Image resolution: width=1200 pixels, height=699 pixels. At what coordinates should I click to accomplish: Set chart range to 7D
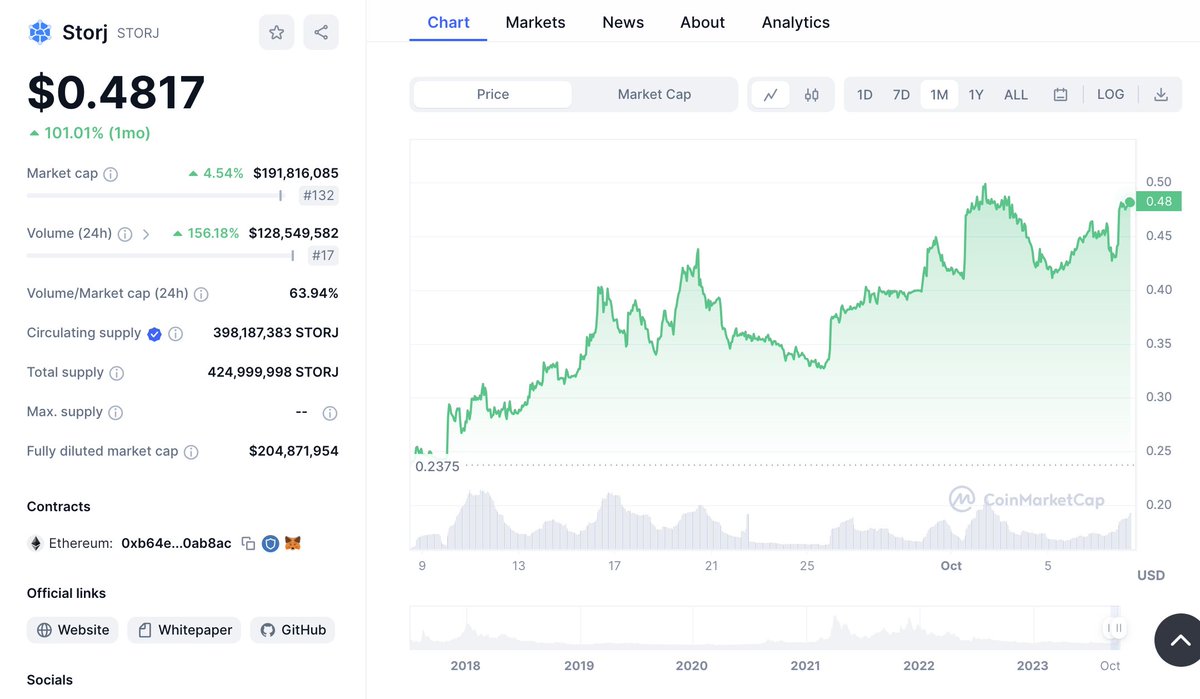(x=901, y=95)
